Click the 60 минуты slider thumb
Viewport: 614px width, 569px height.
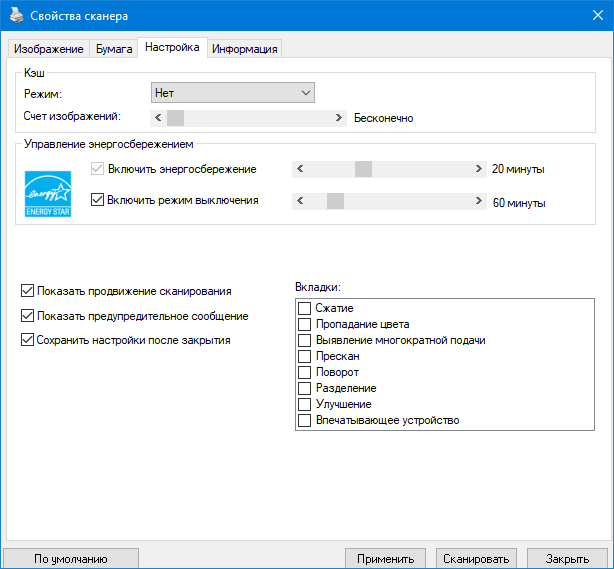[x=335, y=201]
